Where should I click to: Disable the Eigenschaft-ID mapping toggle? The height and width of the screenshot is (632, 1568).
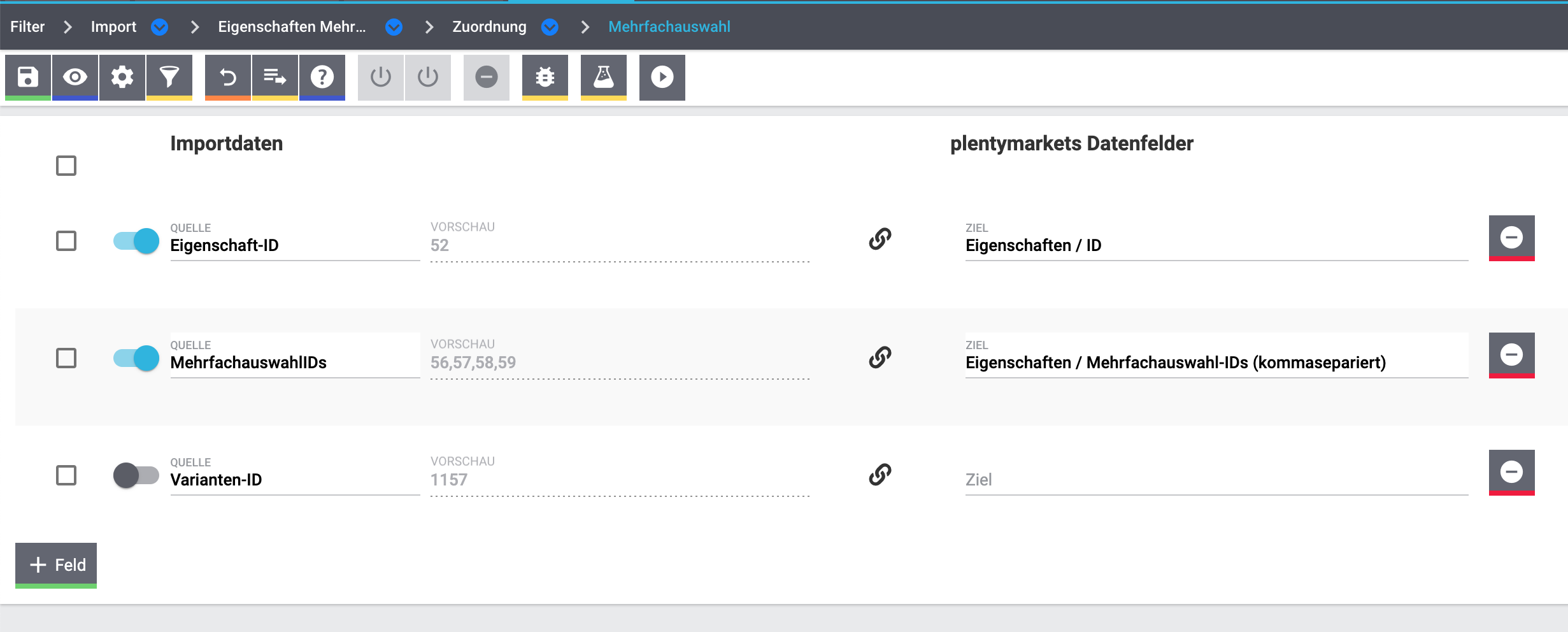(136, 241)
